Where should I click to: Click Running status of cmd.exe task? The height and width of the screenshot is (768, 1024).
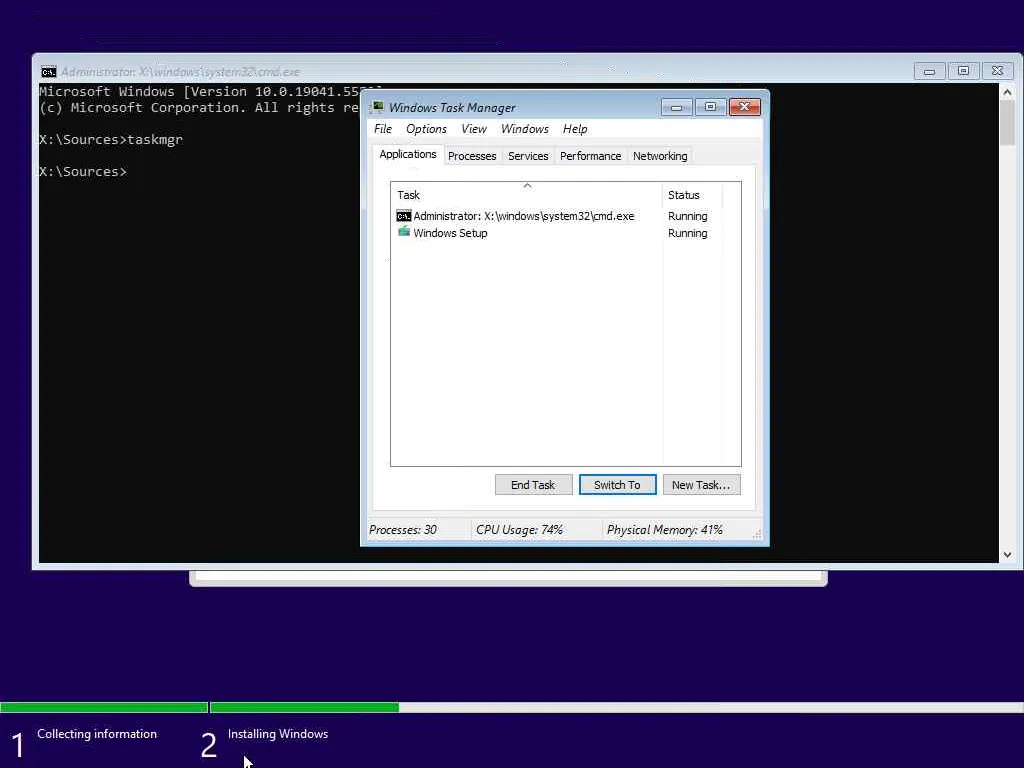coord(687,216)
